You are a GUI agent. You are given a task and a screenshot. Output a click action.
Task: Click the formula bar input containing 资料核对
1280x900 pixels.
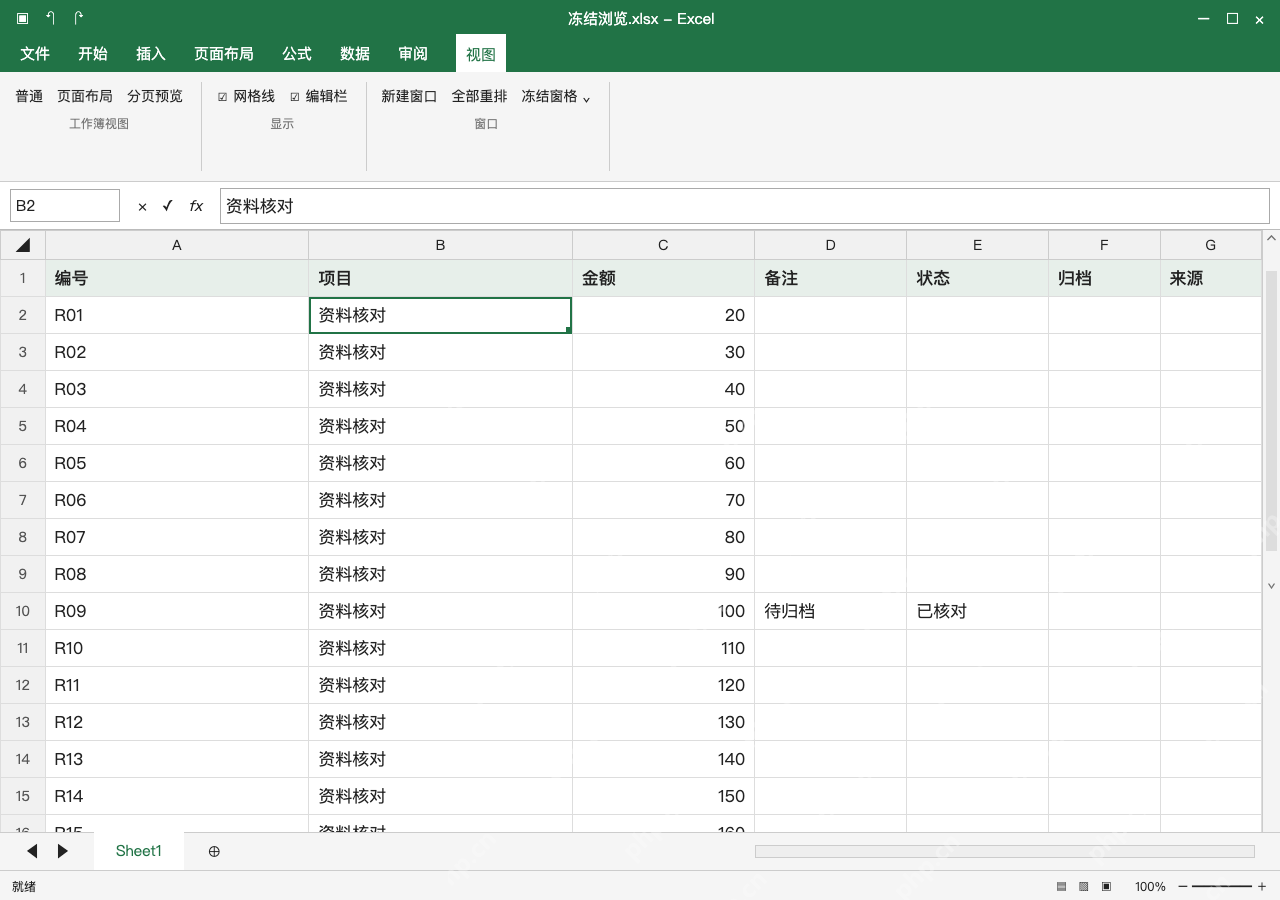[744, 206]
